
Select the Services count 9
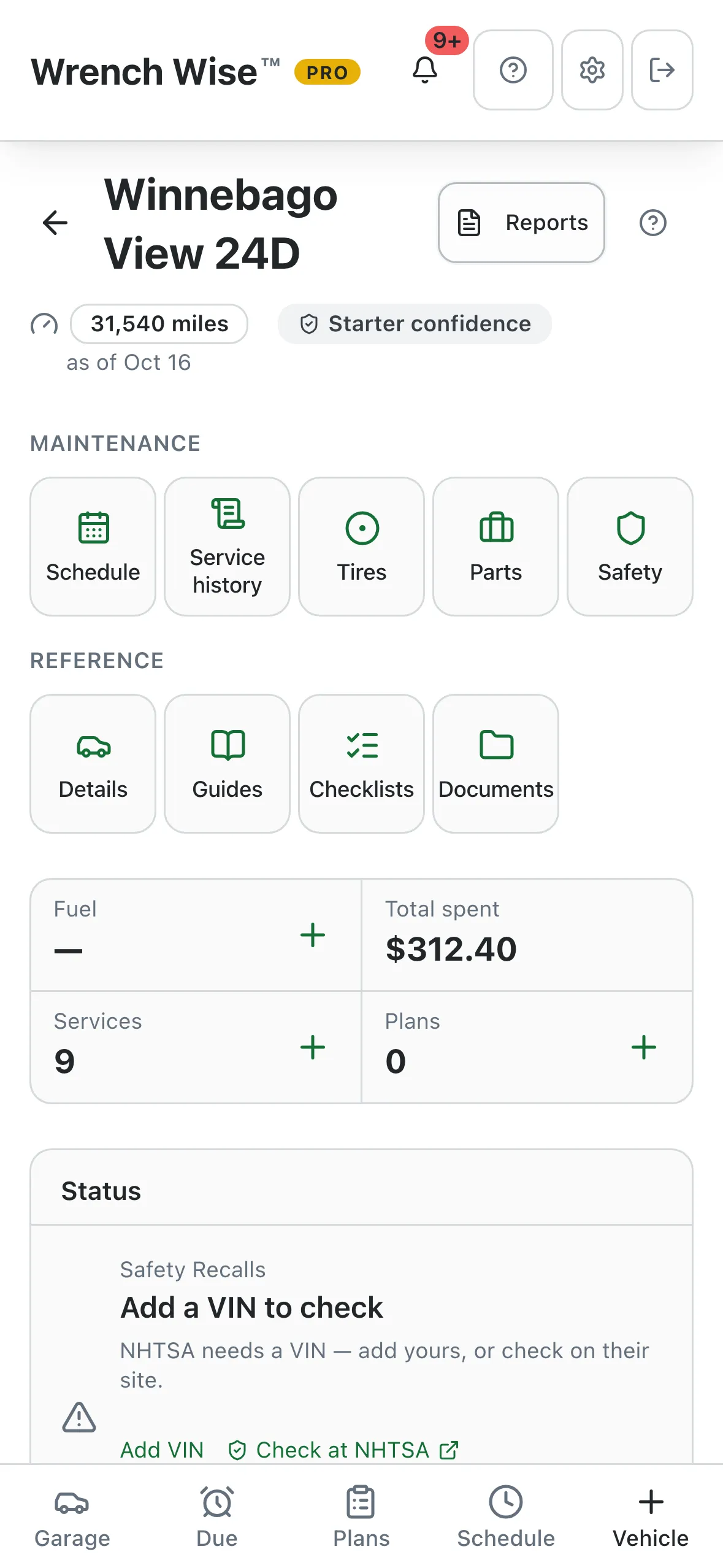(x=64, y=1062)
